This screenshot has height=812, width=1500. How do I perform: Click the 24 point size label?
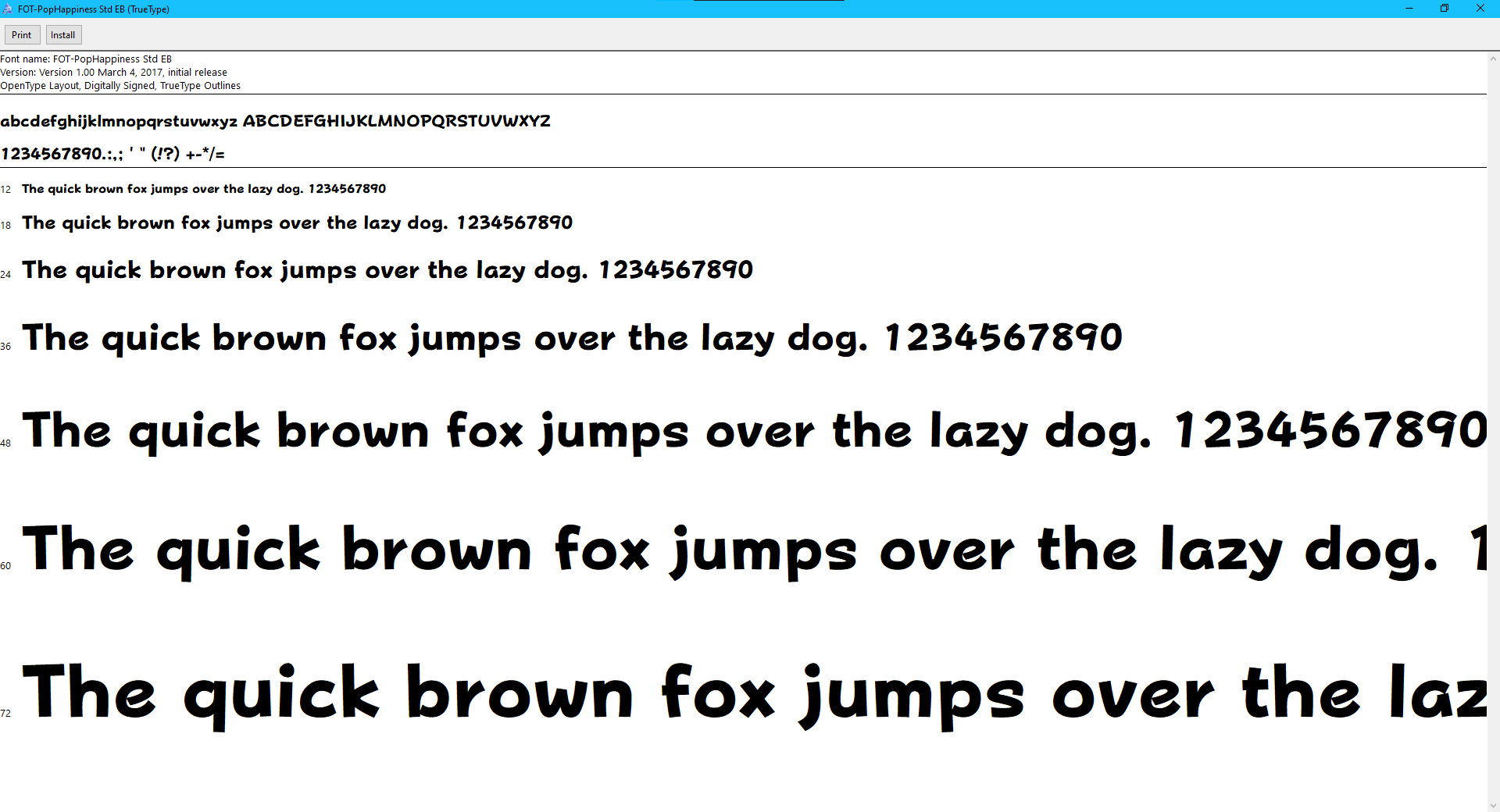[x=5, y=274]
